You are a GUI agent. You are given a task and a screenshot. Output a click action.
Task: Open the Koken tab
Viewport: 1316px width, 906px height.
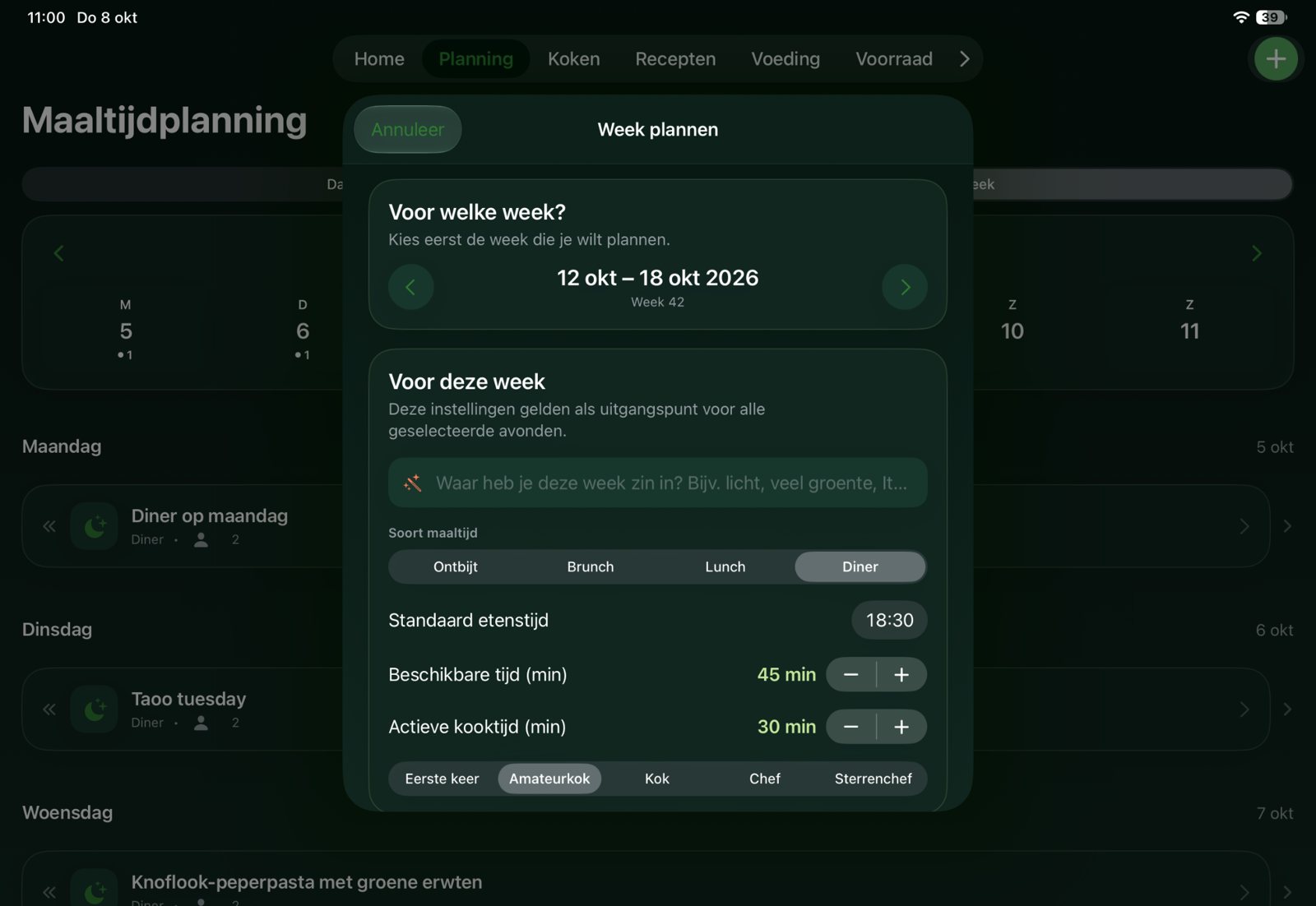[x=574, y=59]
